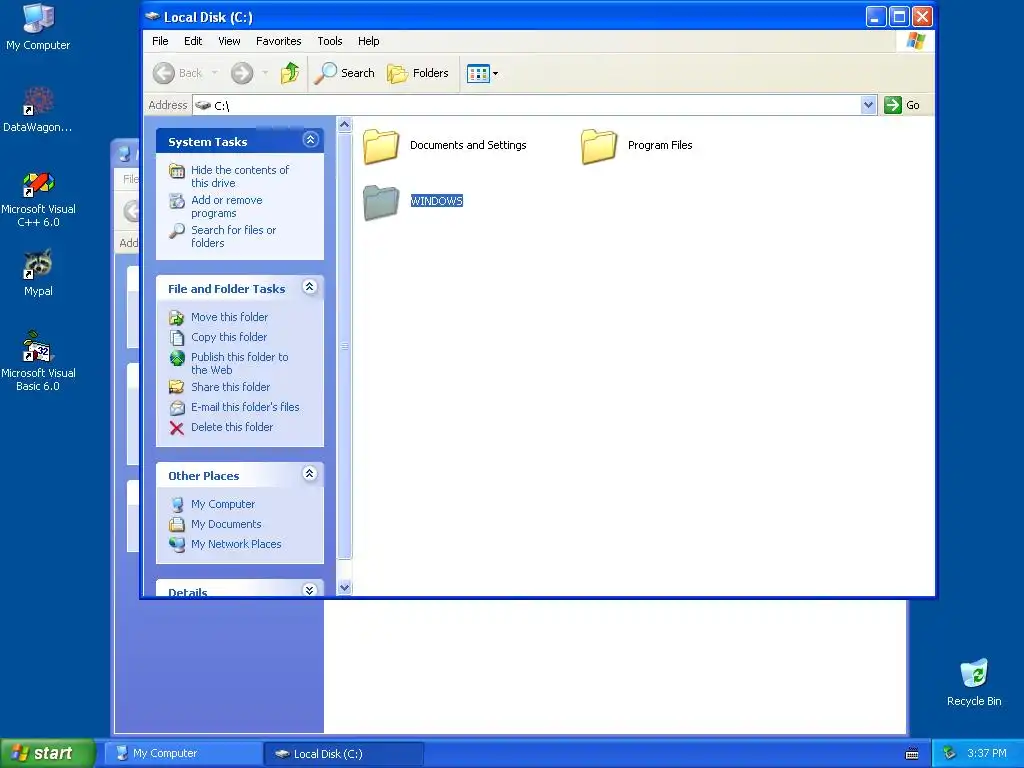Screen dimensions: 1024x768
Task: Open the Back history dropdown arrow
Action: 214,73
